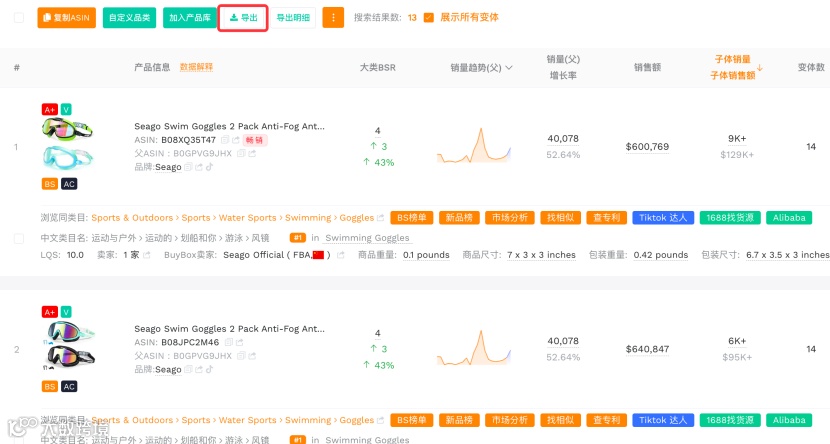Click the 导出 export button
Viewport: 830px width, 444px height.
coord(243,17)
